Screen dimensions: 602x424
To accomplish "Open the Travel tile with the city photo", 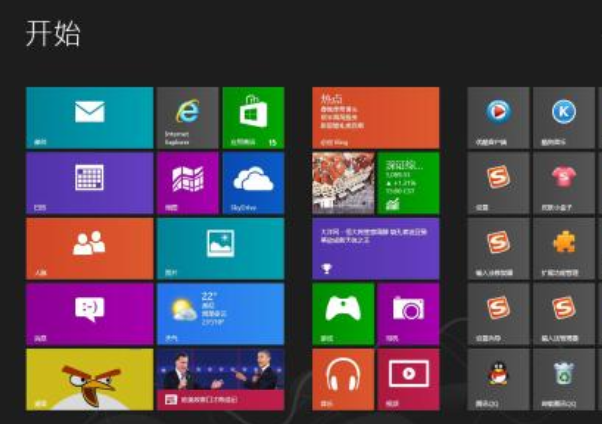I will pyautogui.click(x=343, y=183).
